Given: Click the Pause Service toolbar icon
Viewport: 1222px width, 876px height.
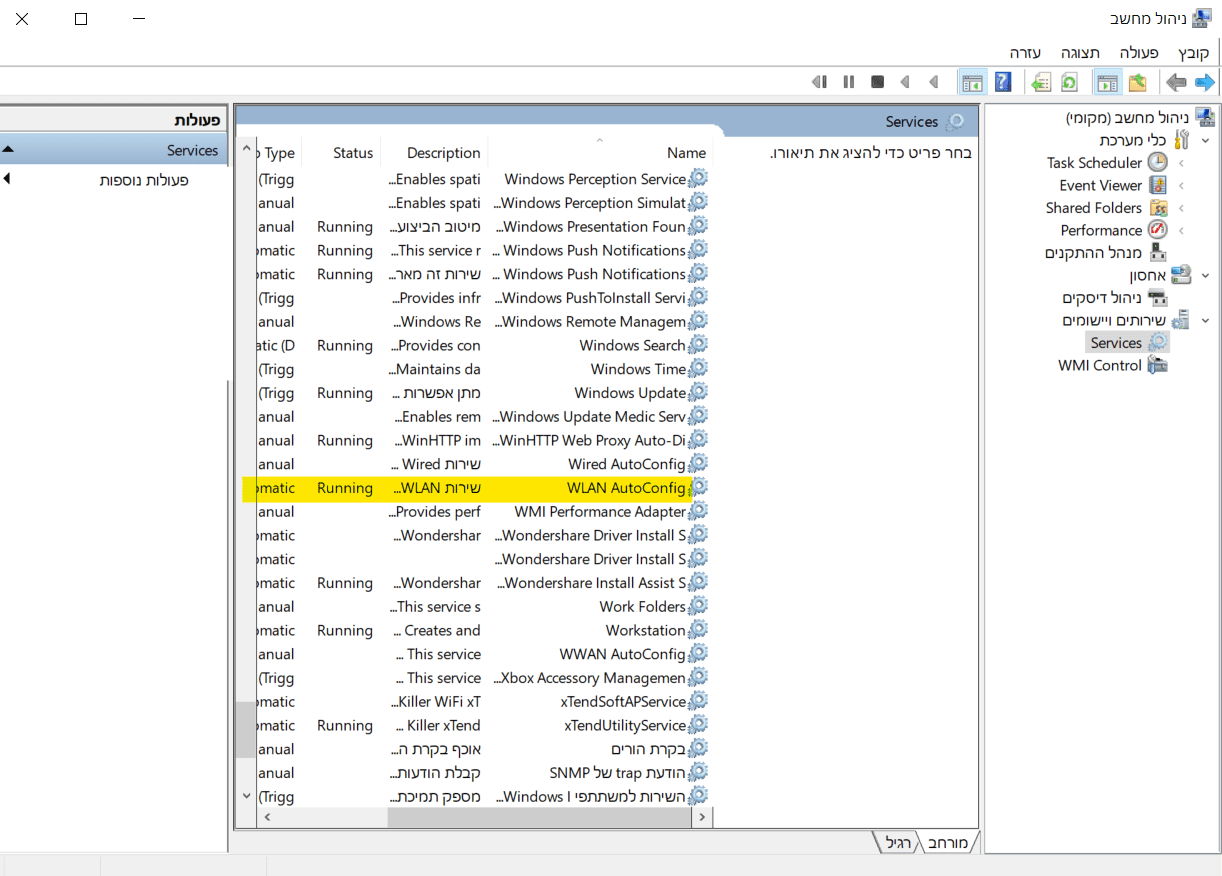Looking at the screenshot, I should (849, 82).
